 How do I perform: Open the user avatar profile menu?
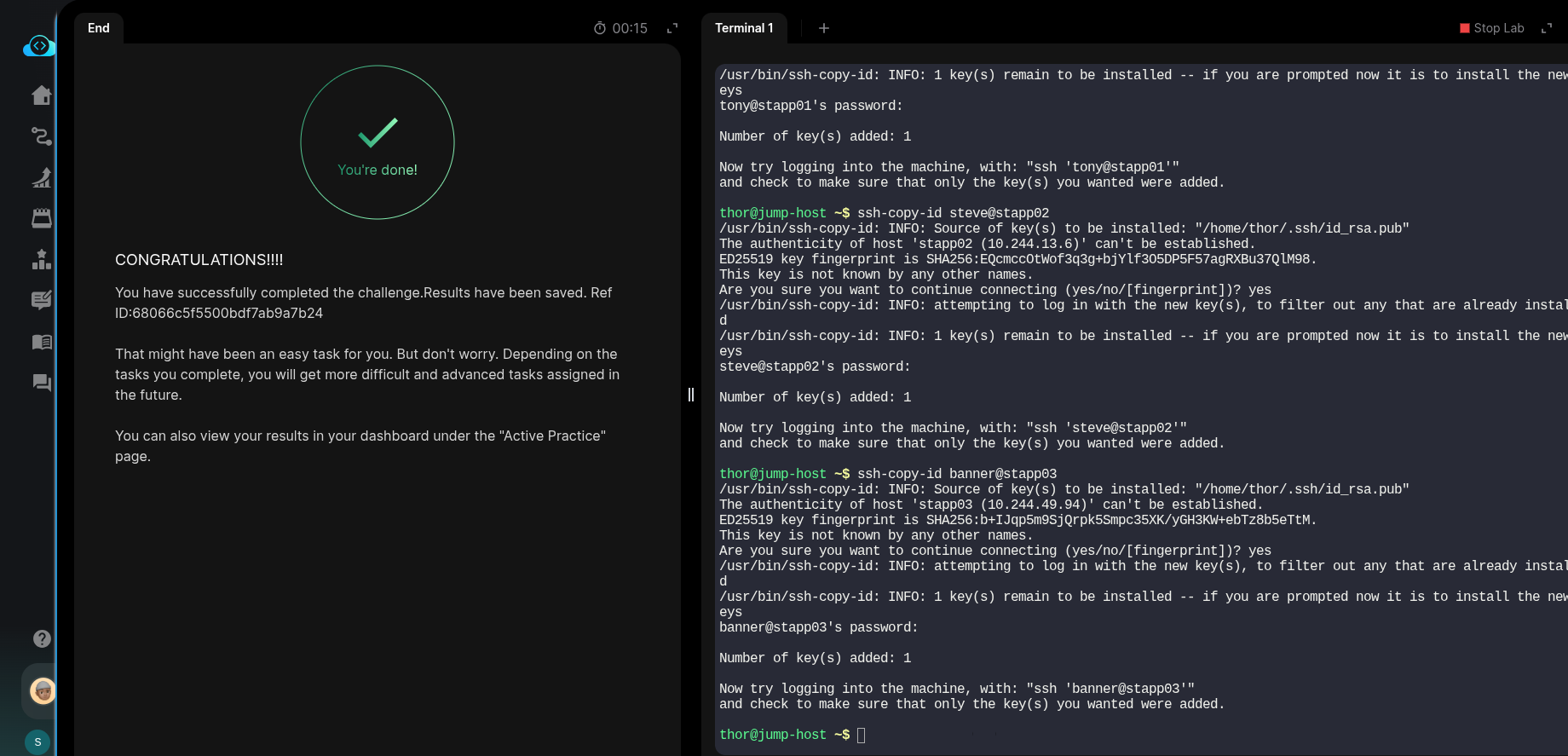(42, 690)
